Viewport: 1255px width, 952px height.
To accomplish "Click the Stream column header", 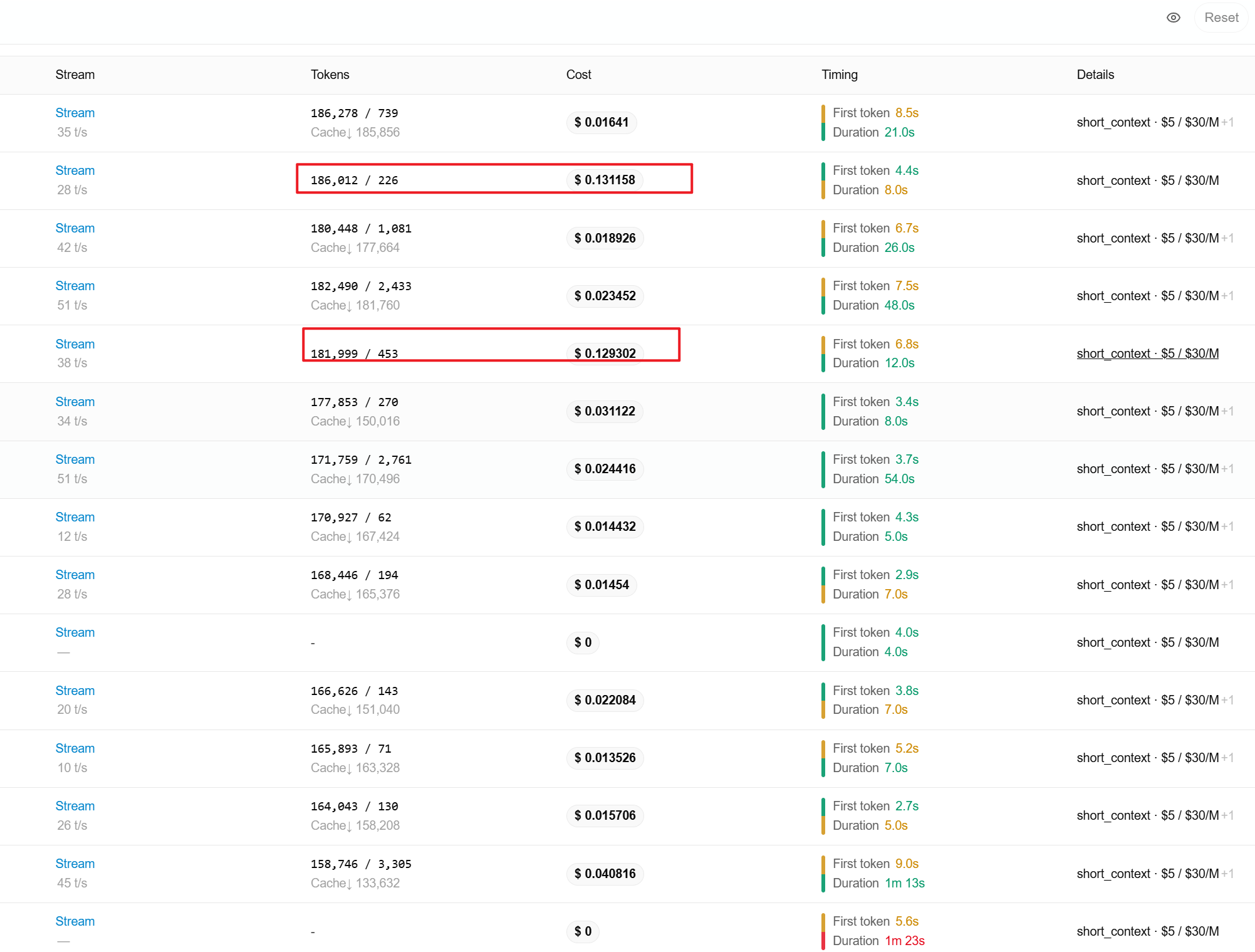I will coord(75,75).
